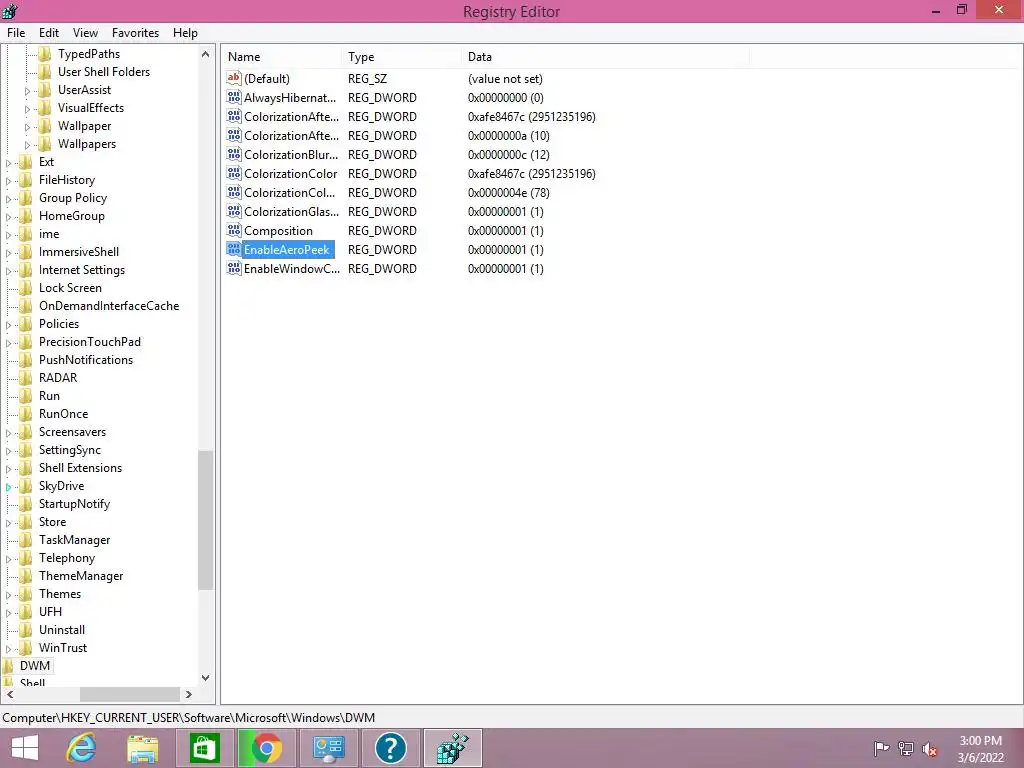Image resolution: width=1024 pixels, height=768 pixels.
Task: Select the Uninstall key
Action: (62, 630)
